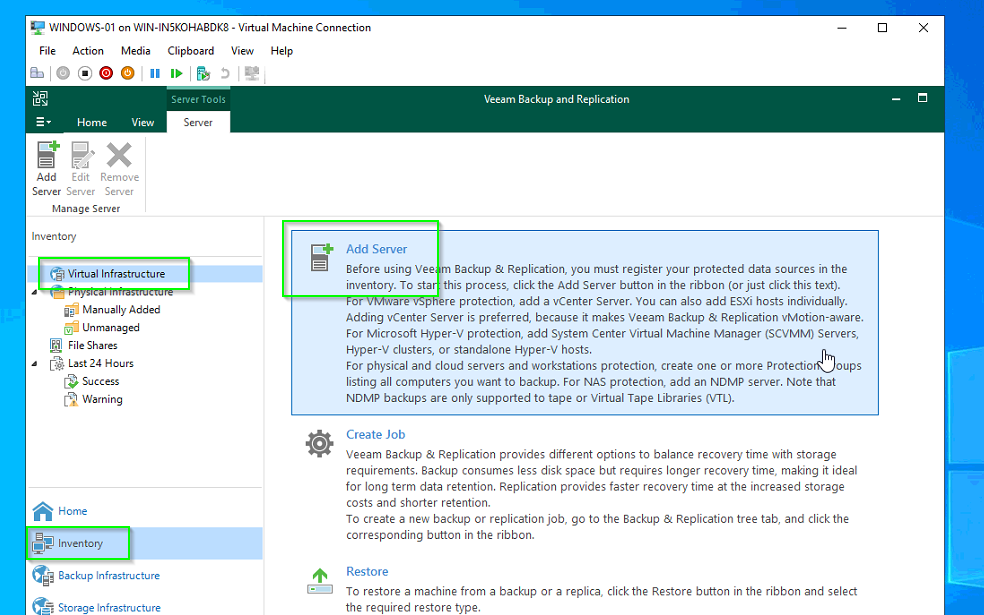Open the Backup Infrastructure pane
The height and width of the screenshot is (615, 984).
point(144,575)
